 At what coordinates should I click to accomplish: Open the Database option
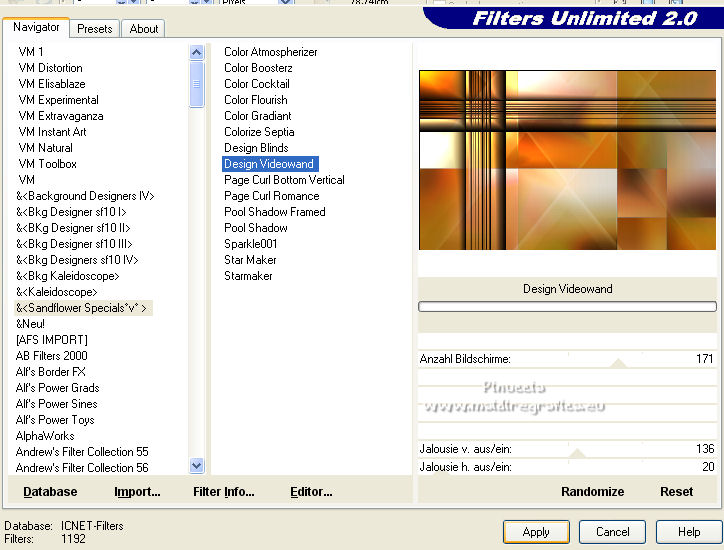50,492
